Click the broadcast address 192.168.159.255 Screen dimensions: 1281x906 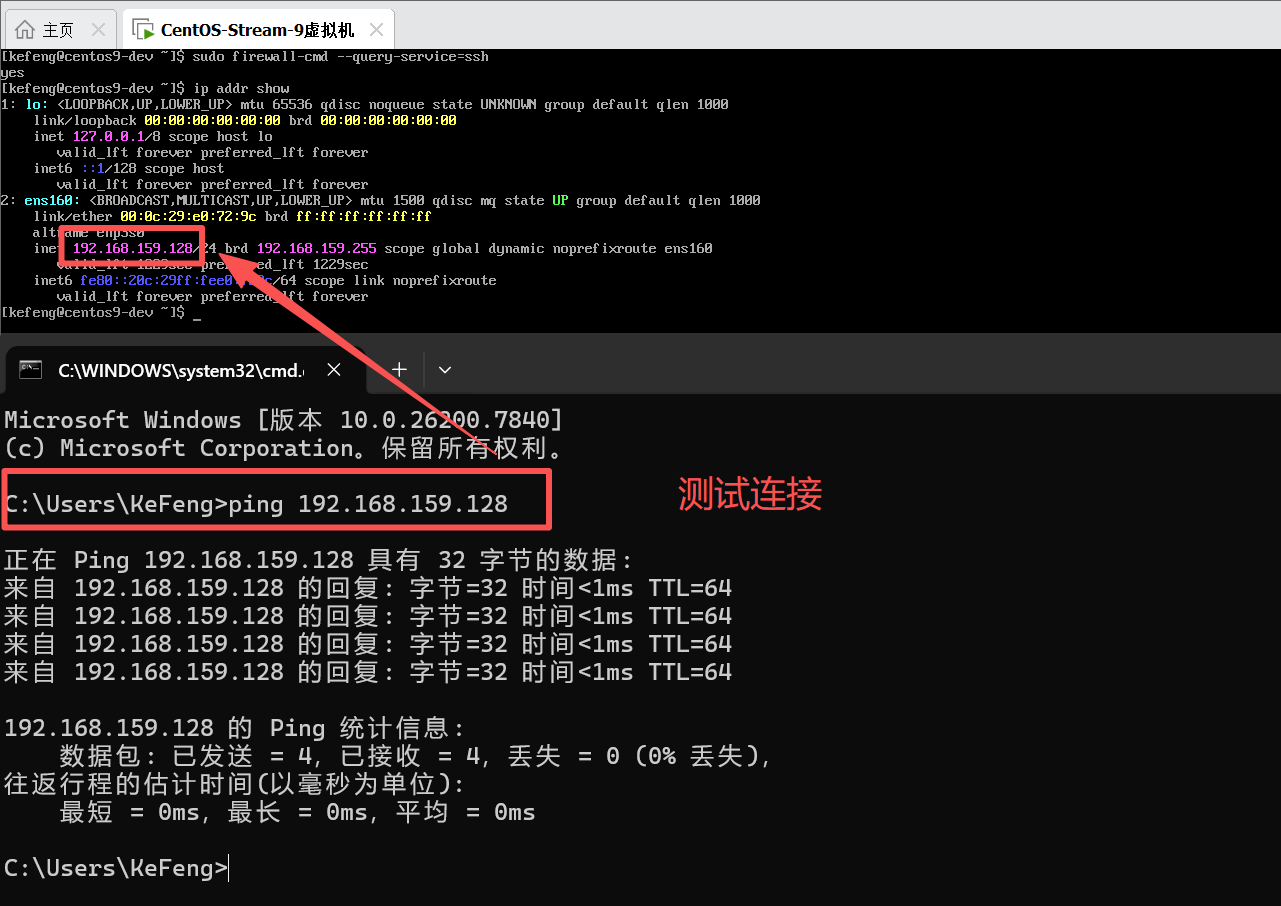[x=316, y=249]
